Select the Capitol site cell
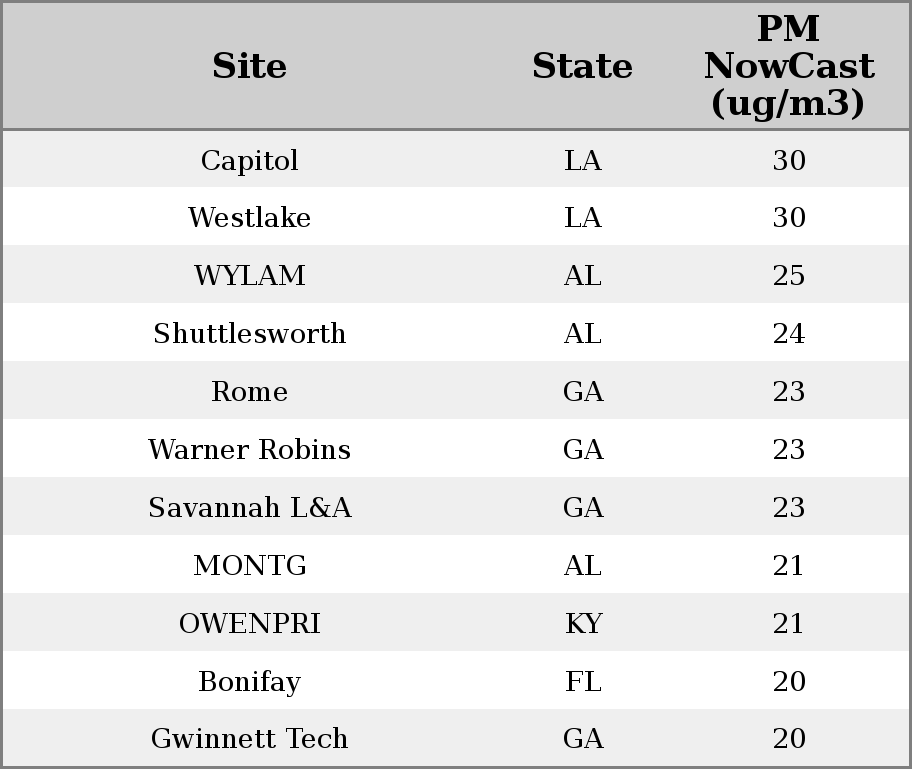912x769 pixels. click(249, 160)
